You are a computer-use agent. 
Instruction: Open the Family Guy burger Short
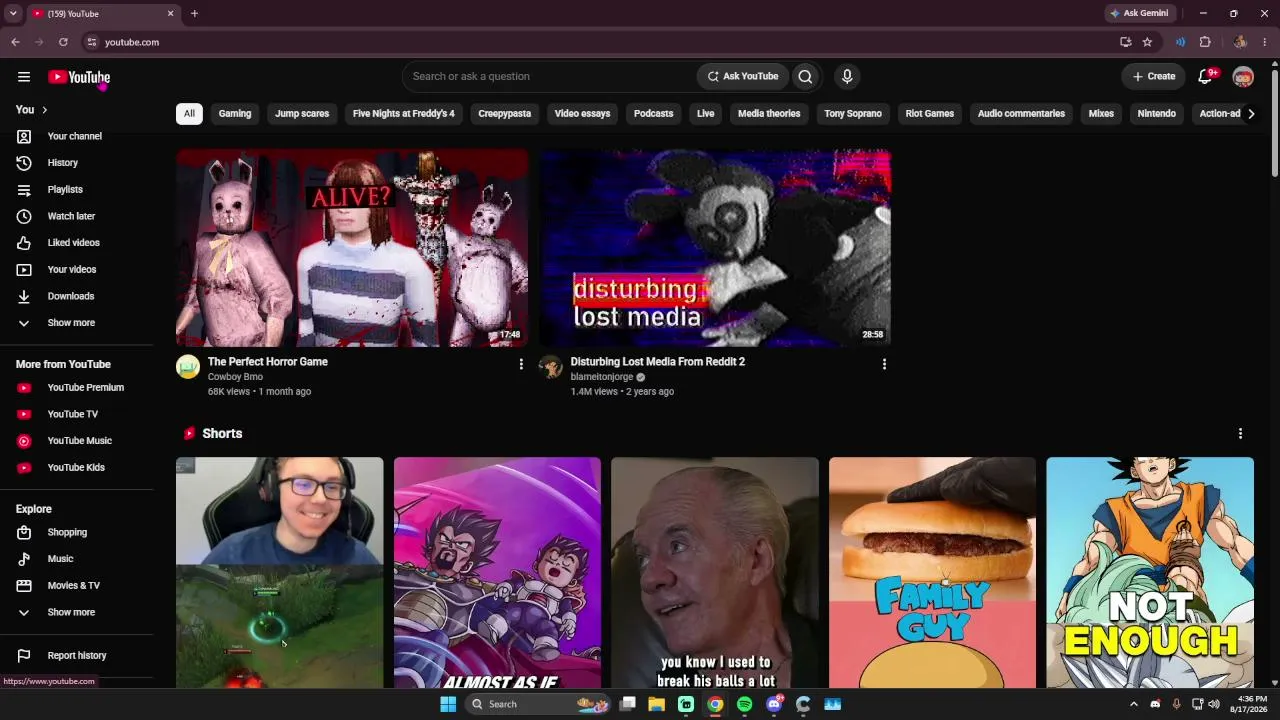click(x=932, y=573)
